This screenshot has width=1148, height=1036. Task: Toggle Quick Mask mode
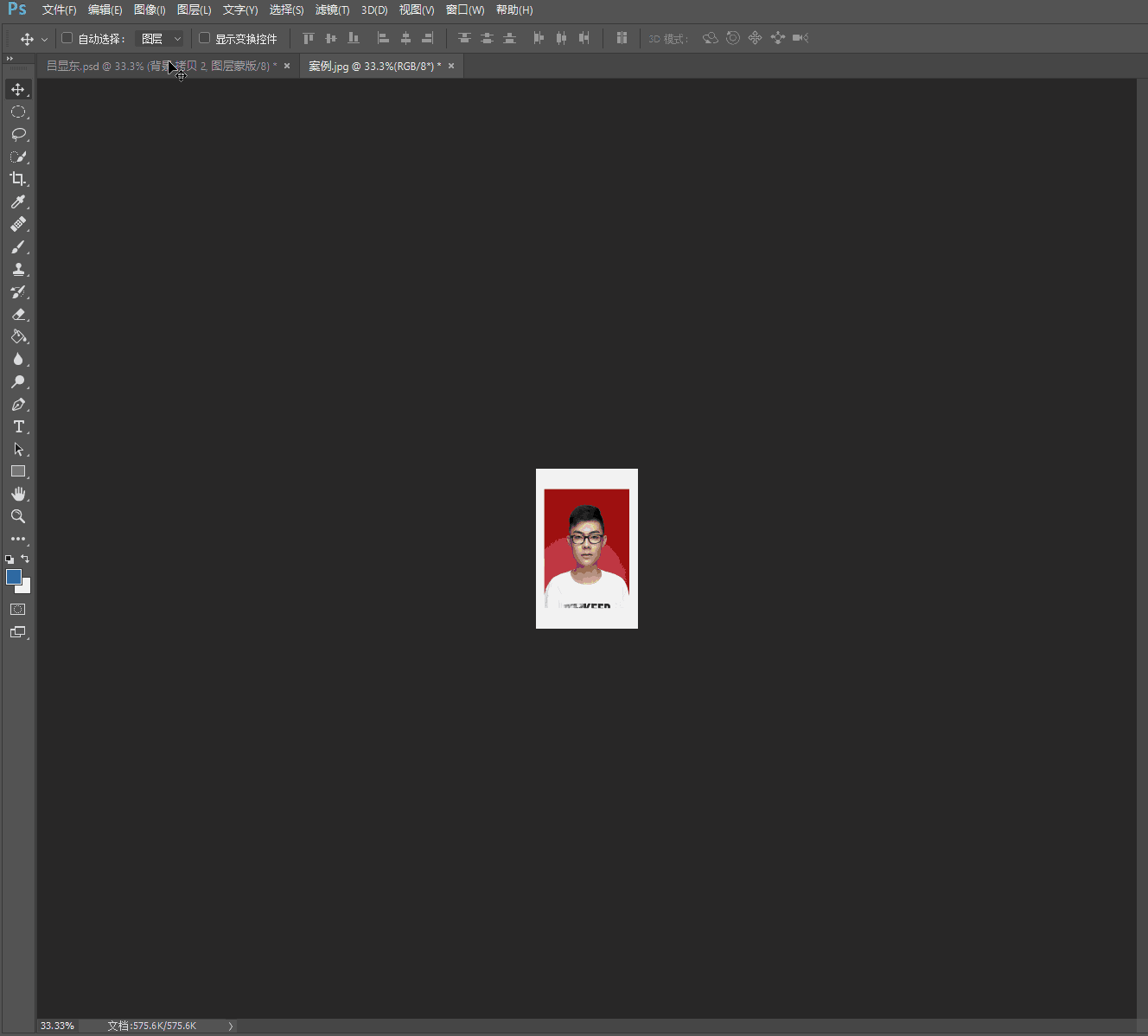18,610
